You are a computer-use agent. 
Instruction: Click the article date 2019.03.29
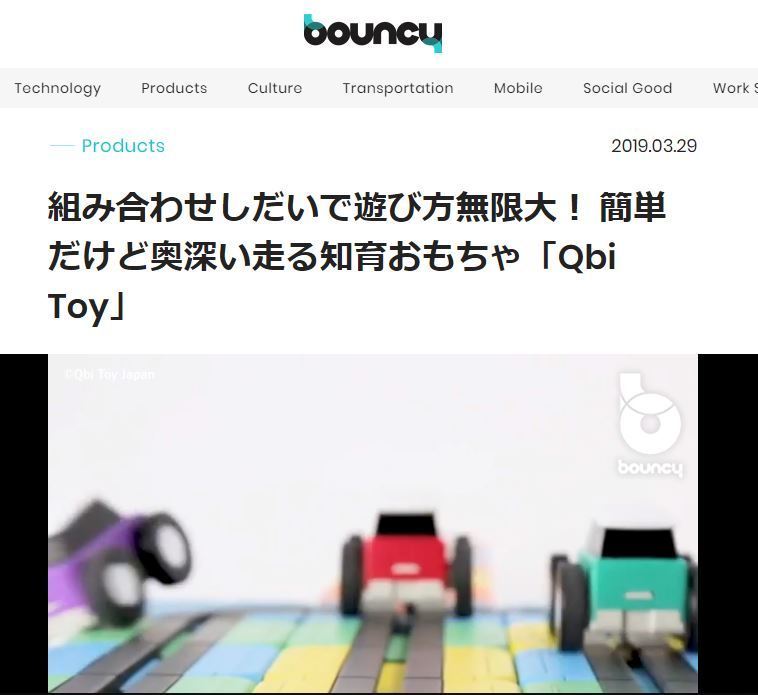click(654, 146)
